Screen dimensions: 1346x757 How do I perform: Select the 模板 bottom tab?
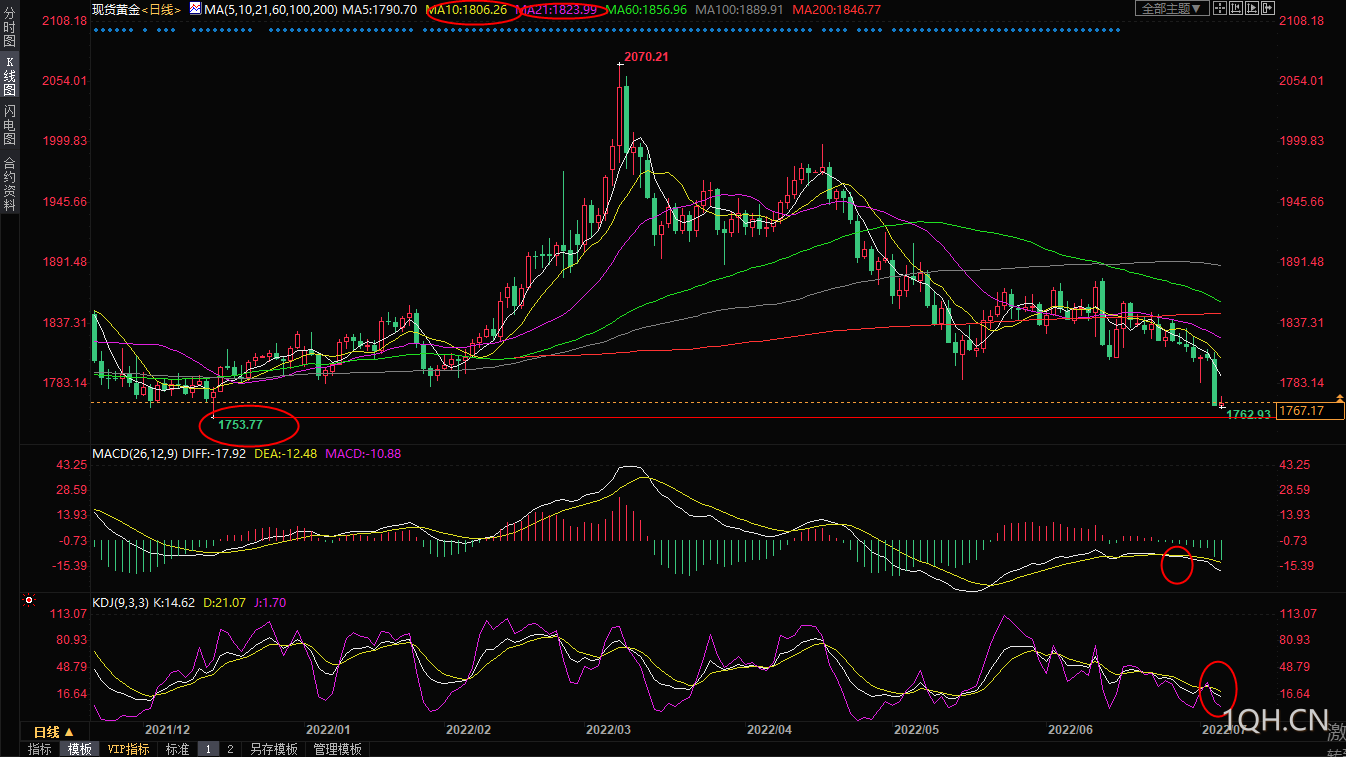(x=80, y=749)
